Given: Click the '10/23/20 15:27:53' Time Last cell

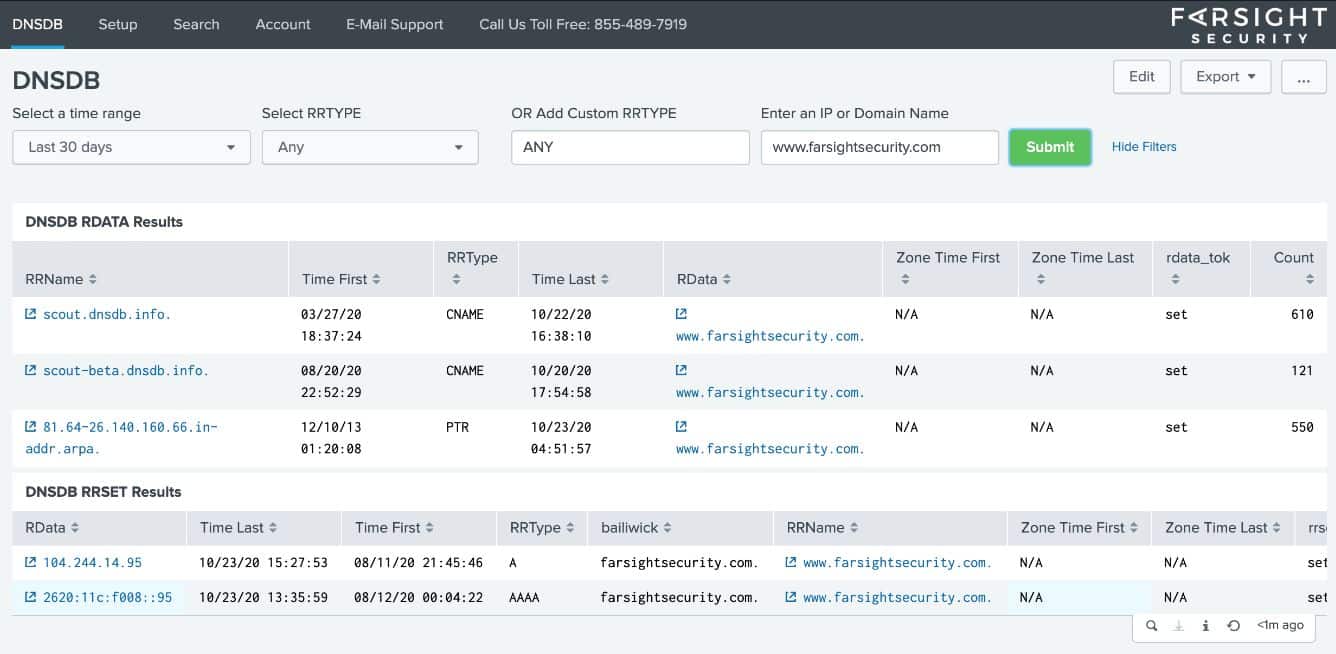Looking at the screenshot, I should pyautogui.click(x=263, y=563).
